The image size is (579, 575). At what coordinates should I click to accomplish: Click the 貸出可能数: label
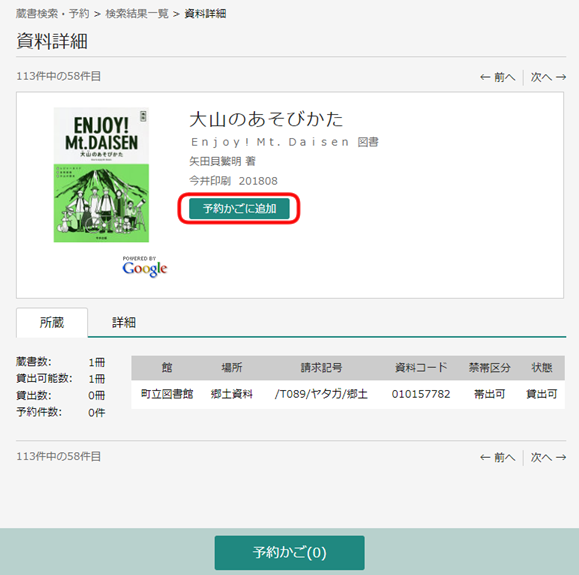44,379
